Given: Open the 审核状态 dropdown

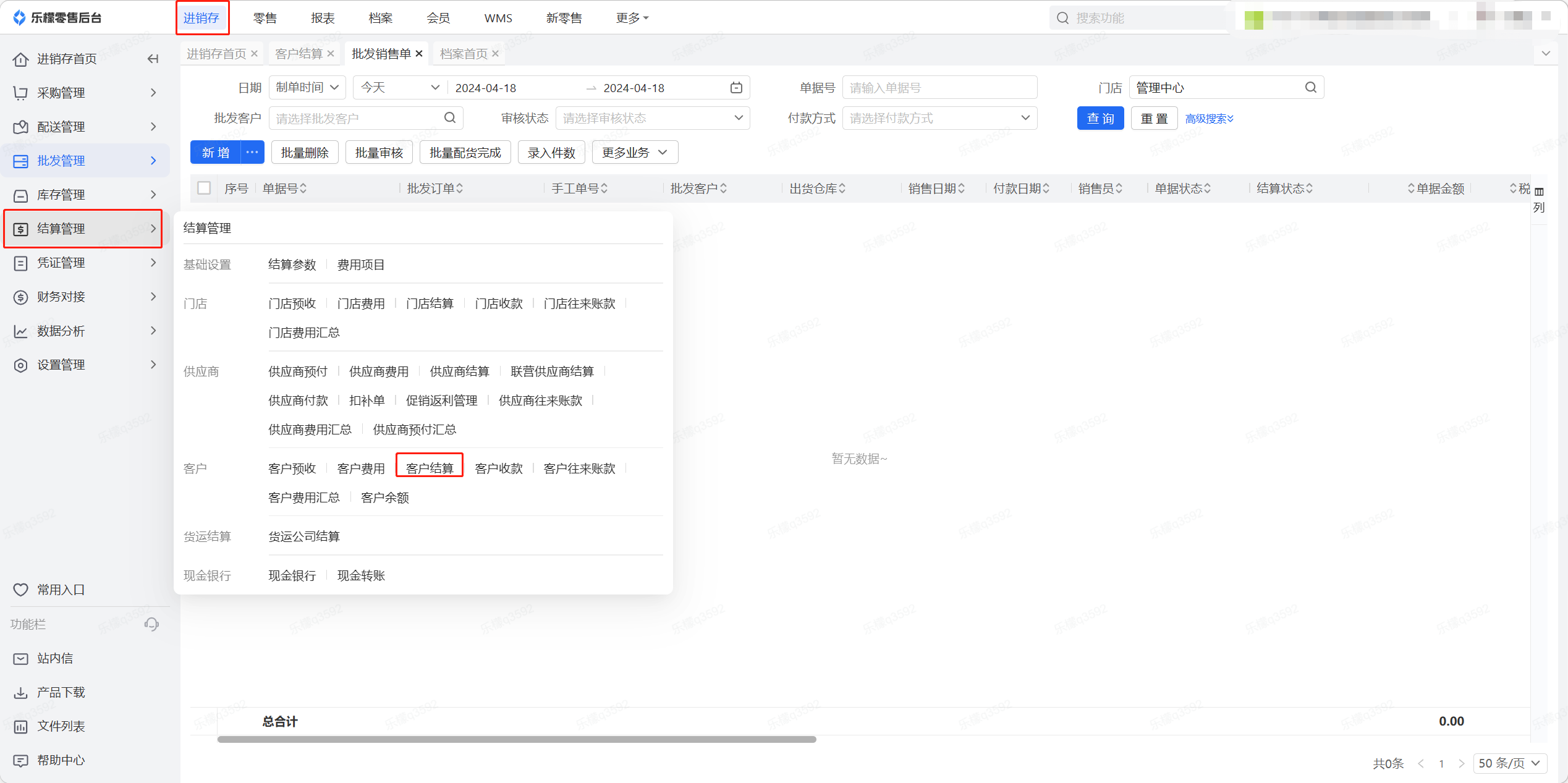Looking at the screenshot, I should click(653, 118).
